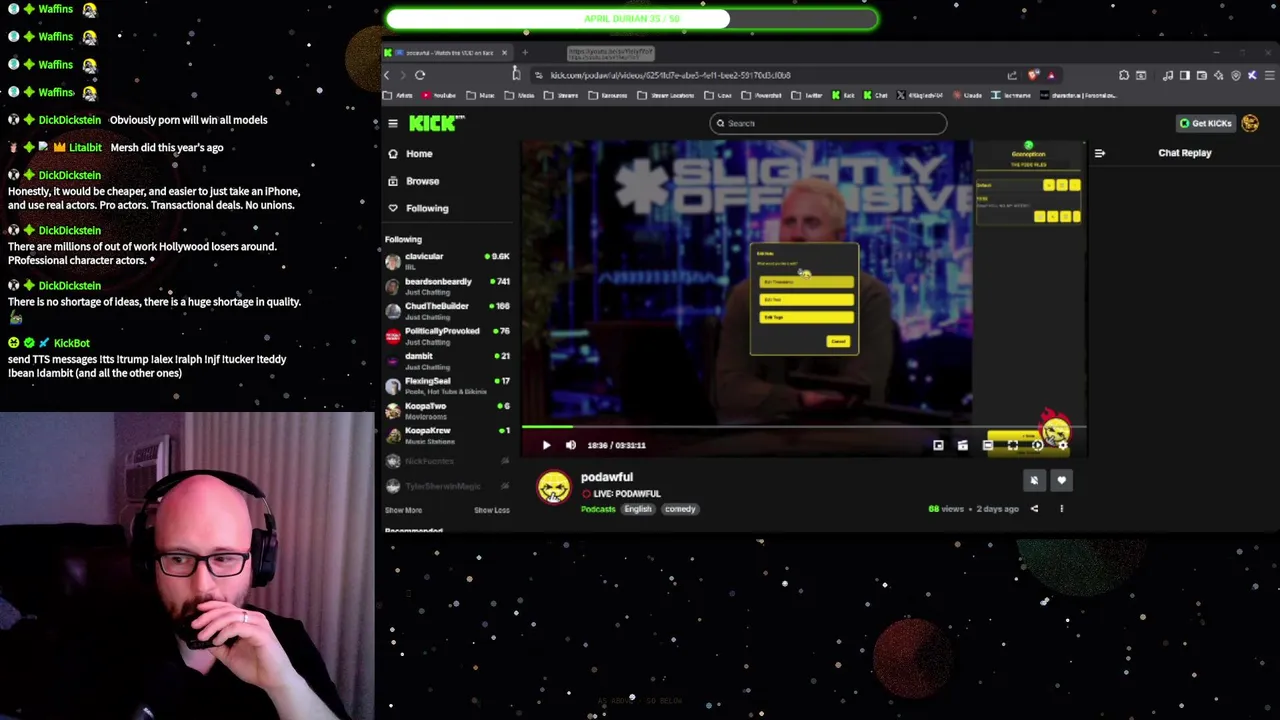Create a clip from the video player

(962, 445)
